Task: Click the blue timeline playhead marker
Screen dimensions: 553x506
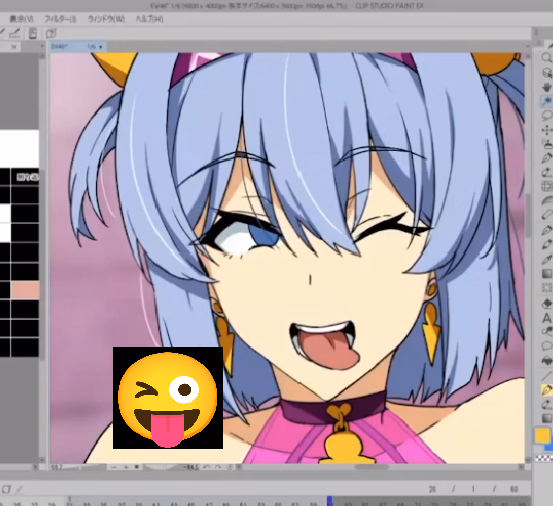Action: coord(330,501)
